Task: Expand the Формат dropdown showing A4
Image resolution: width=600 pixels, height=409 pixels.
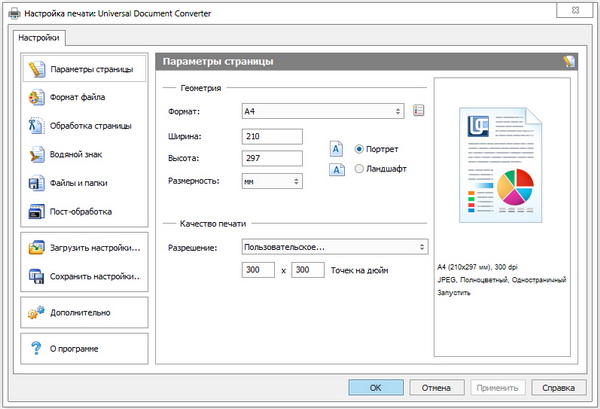Action: tap(322, 110)
